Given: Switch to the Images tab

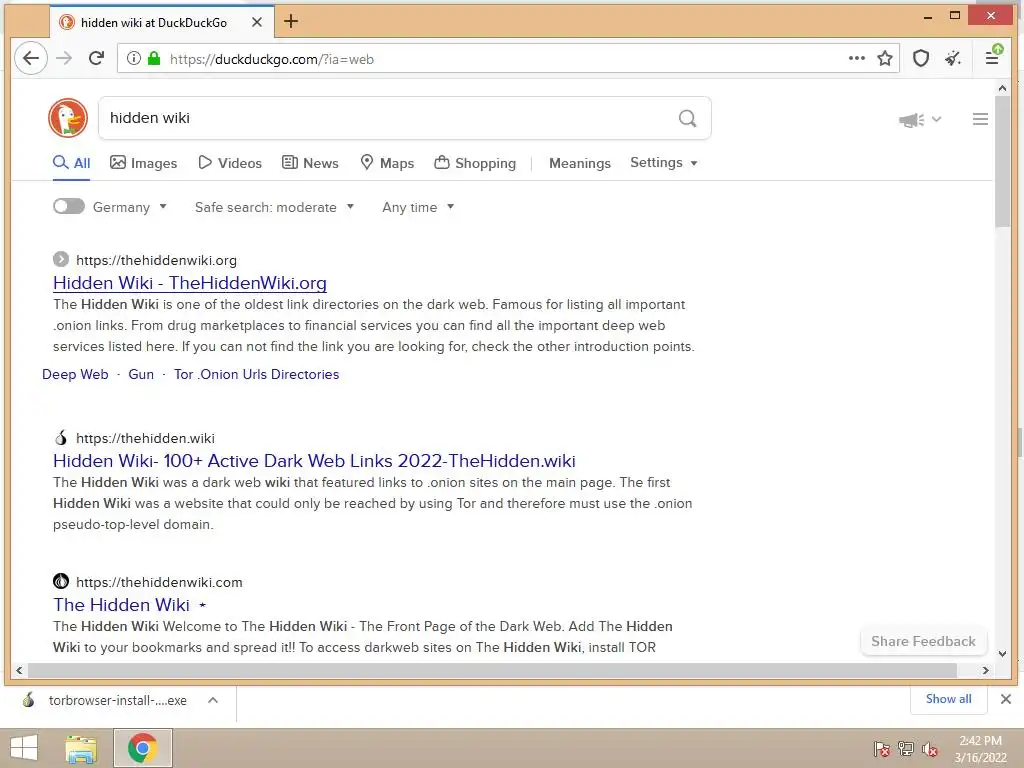Looking at the screenshot, I should point(144,163).
